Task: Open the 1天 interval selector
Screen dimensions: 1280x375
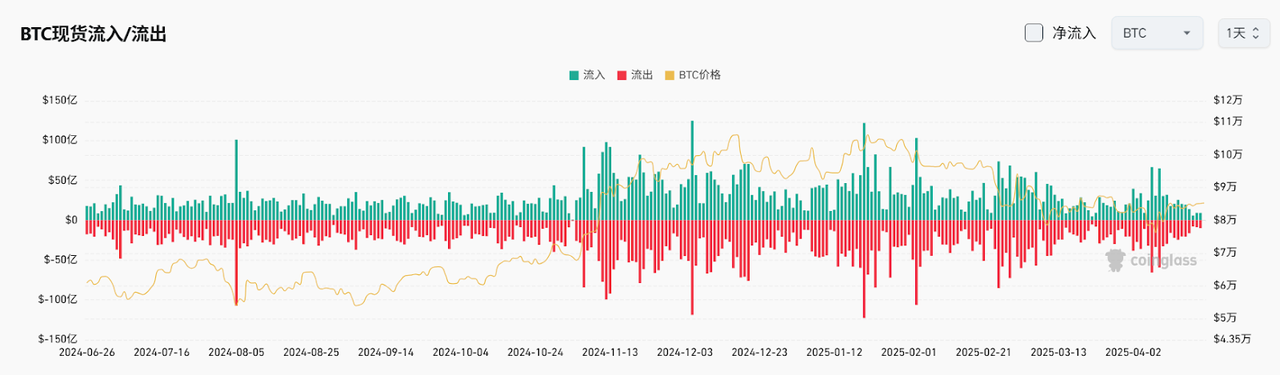Action: click(x=1244, y=33)
